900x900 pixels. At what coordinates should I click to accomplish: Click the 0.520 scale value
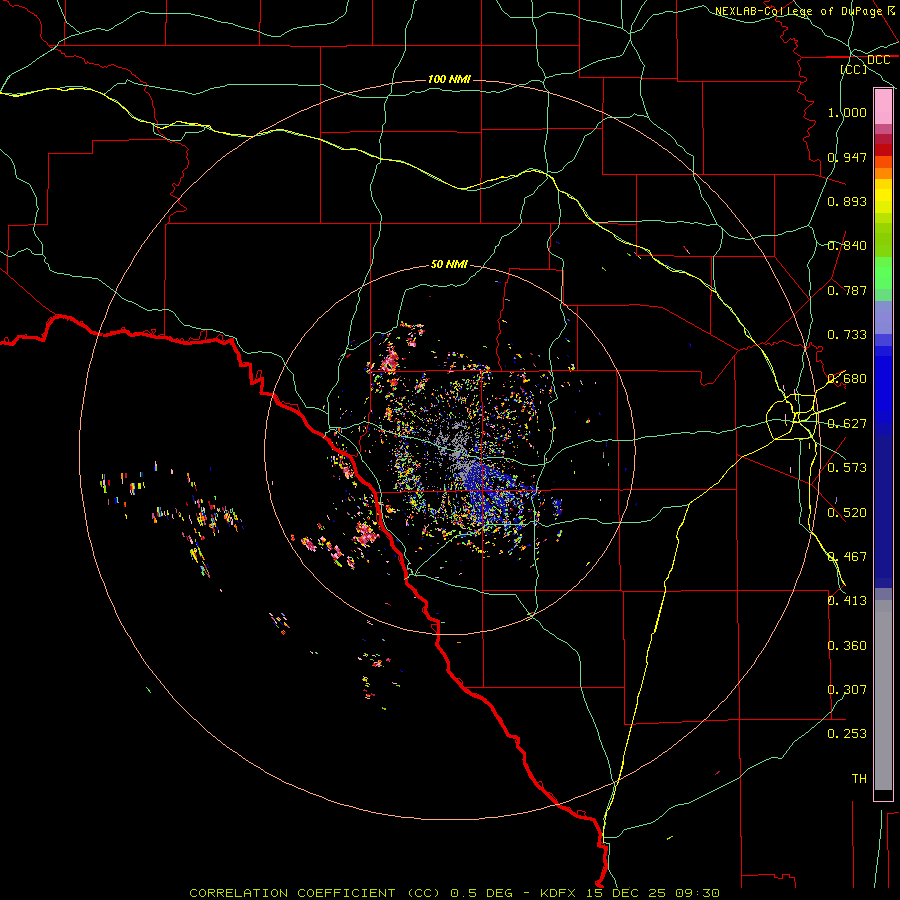coord(847,513)
